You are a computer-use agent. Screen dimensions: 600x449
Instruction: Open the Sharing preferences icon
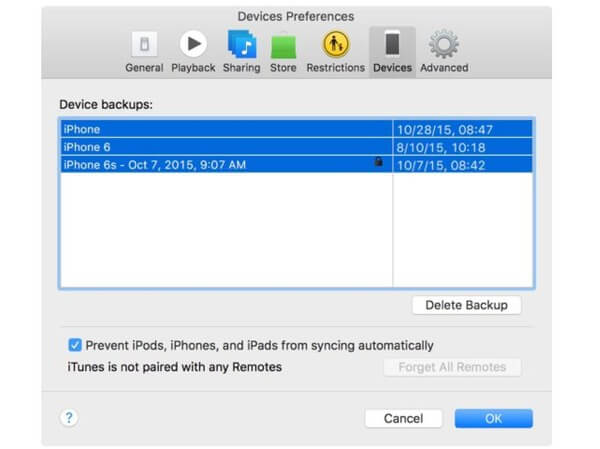click(x=242, y=44)
